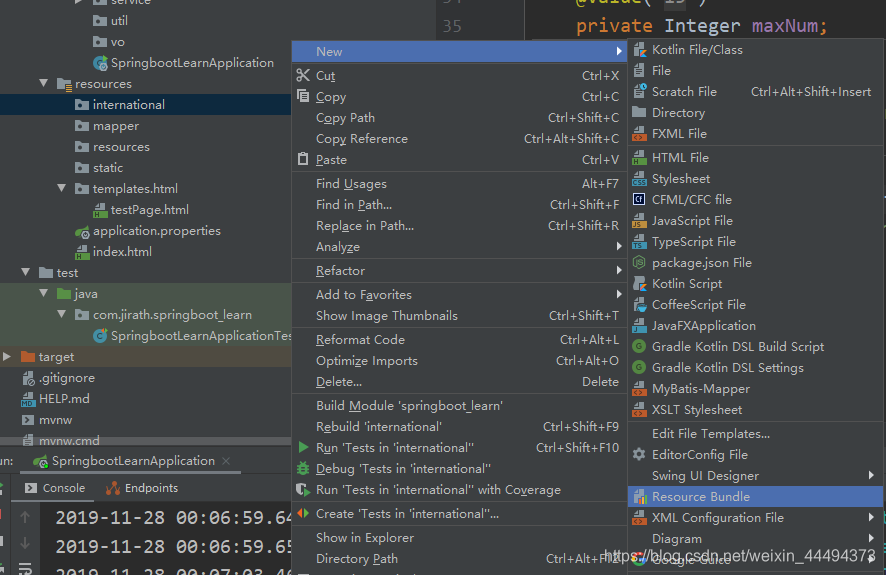This screenshot has width=886, height=575.
Task: Choose Rebuild 'international'
Action: pos(459,426)
